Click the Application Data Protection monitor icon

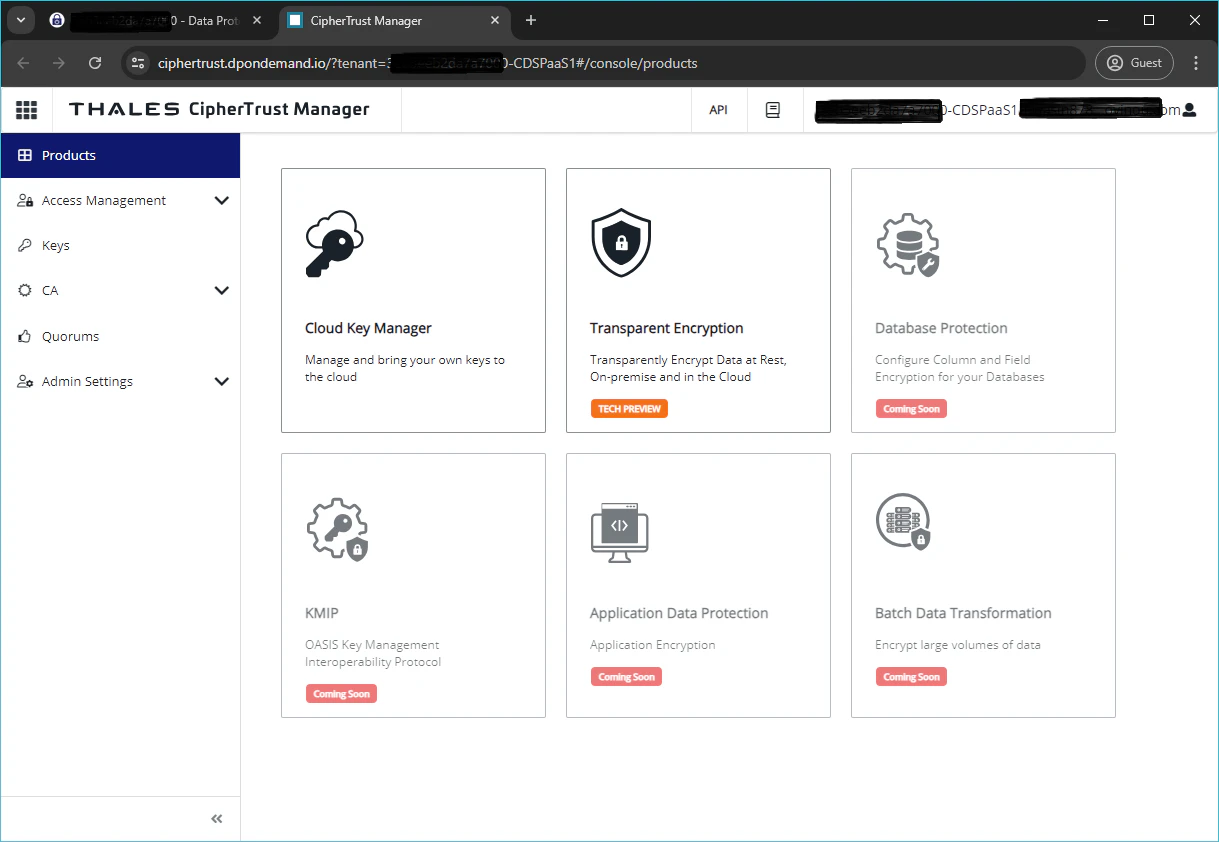[x=620, y=531]
